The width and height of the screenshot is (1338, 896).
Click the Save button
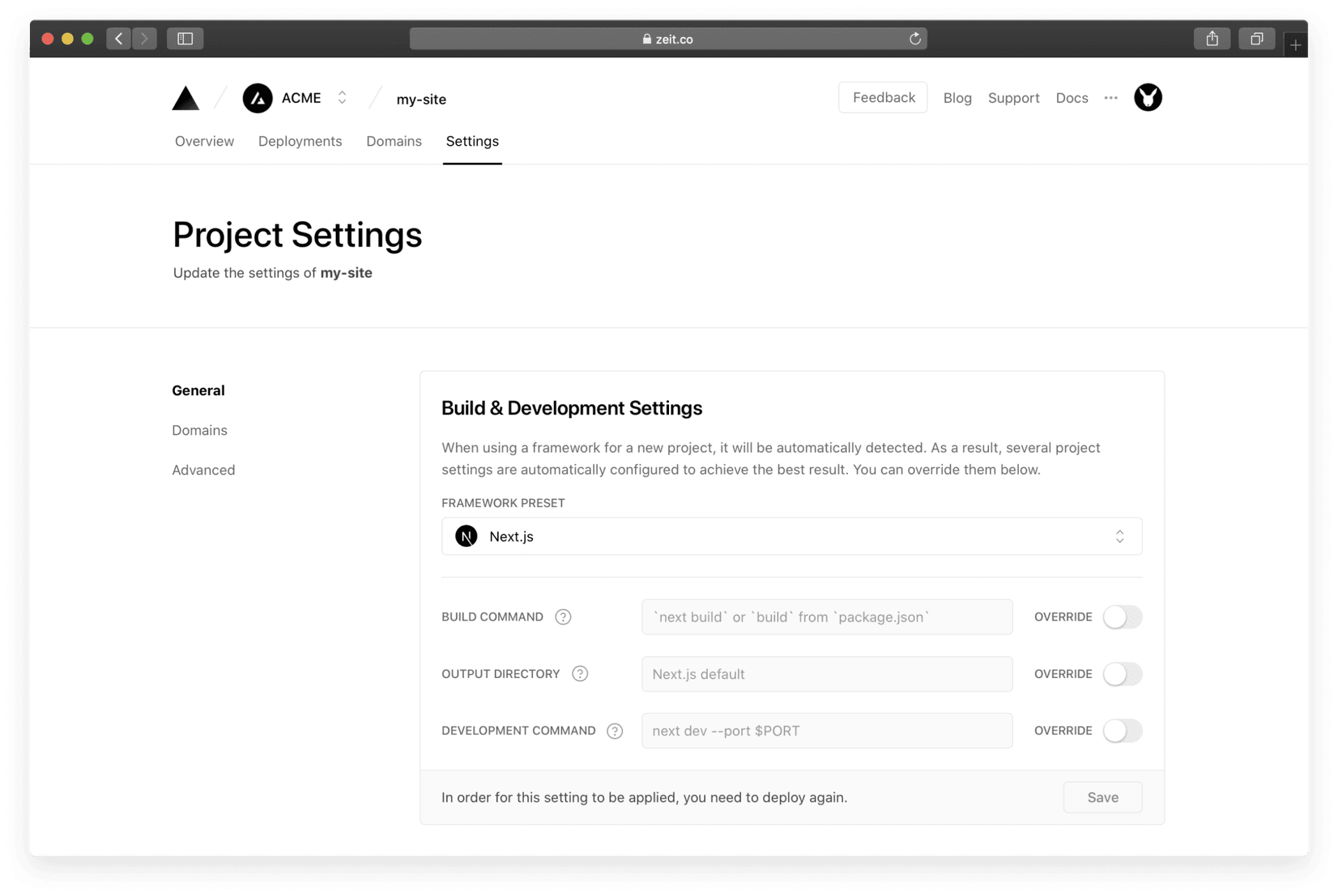point(1102,797)
